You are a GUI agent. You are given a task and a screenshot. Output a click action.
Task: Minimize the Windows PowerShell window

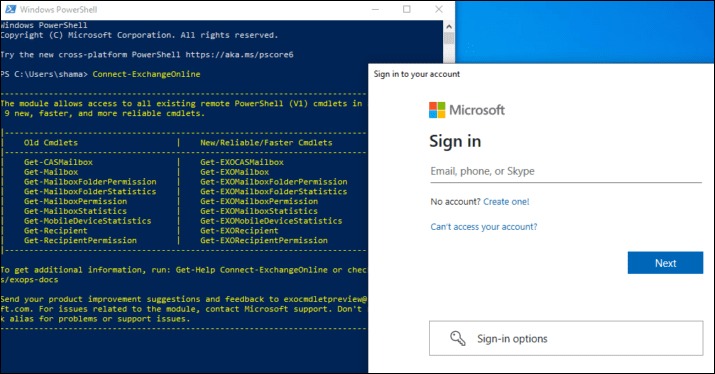pos(375,9)
